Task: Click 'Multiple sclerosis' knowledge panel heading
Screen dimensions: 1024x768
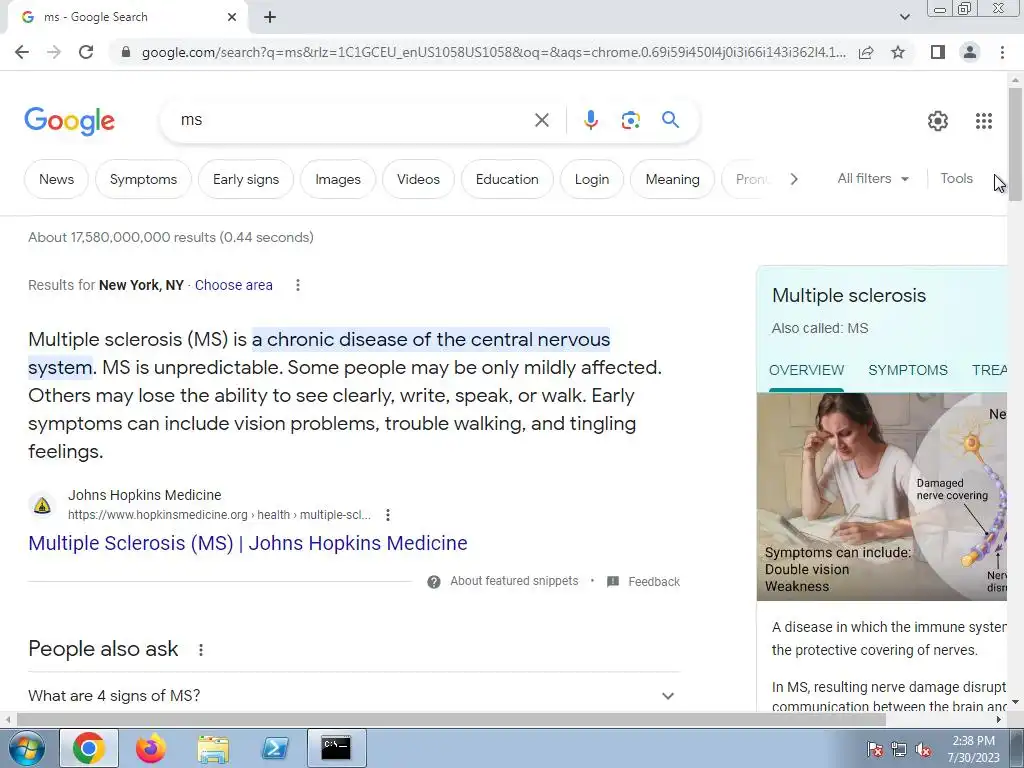Action: coord(849,295)
